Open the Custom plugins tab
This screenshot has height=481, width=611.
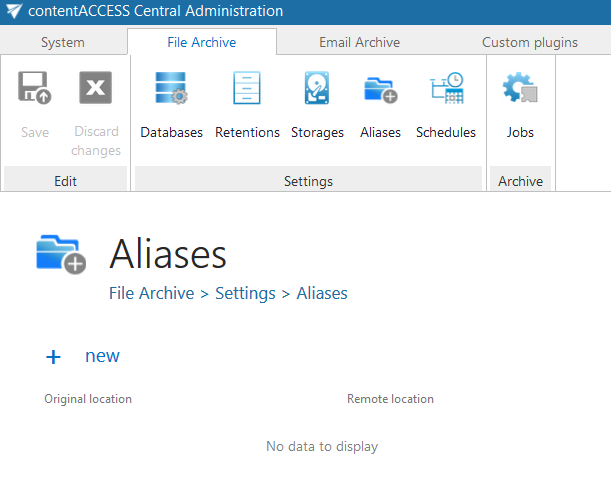[530, 42]
